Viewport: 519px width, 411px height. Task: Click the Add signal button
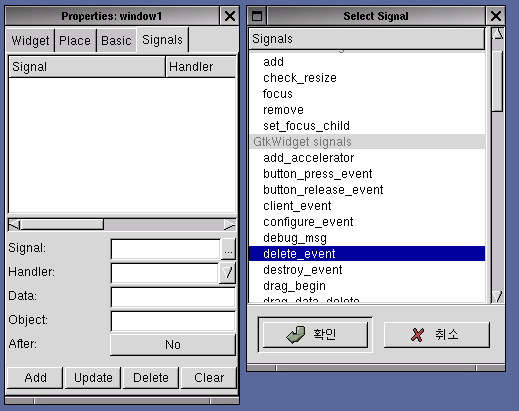[35, 378]
